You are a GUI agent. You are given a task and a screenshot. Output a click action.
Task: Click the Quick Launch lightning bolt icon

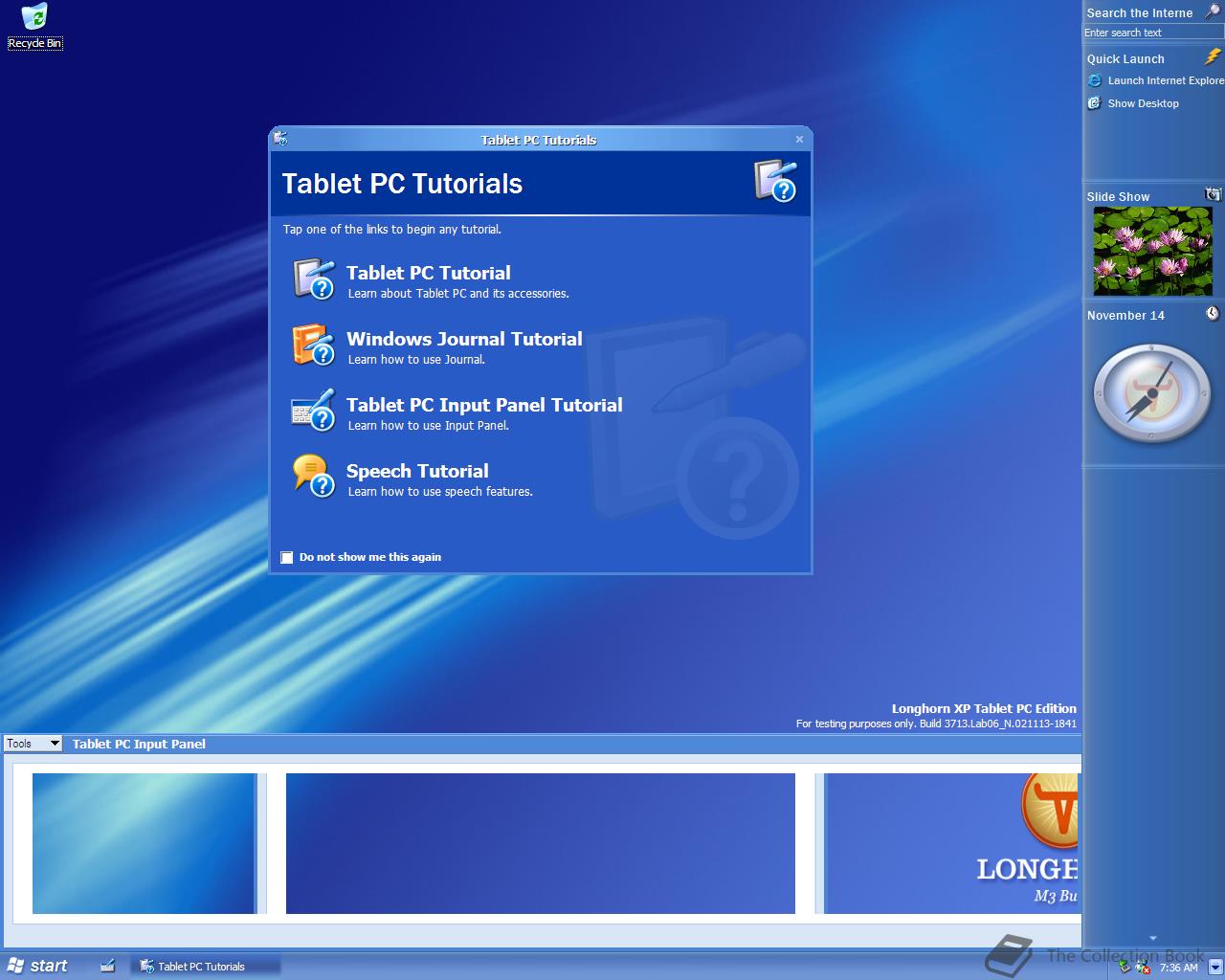click(x=1213, y=57)
